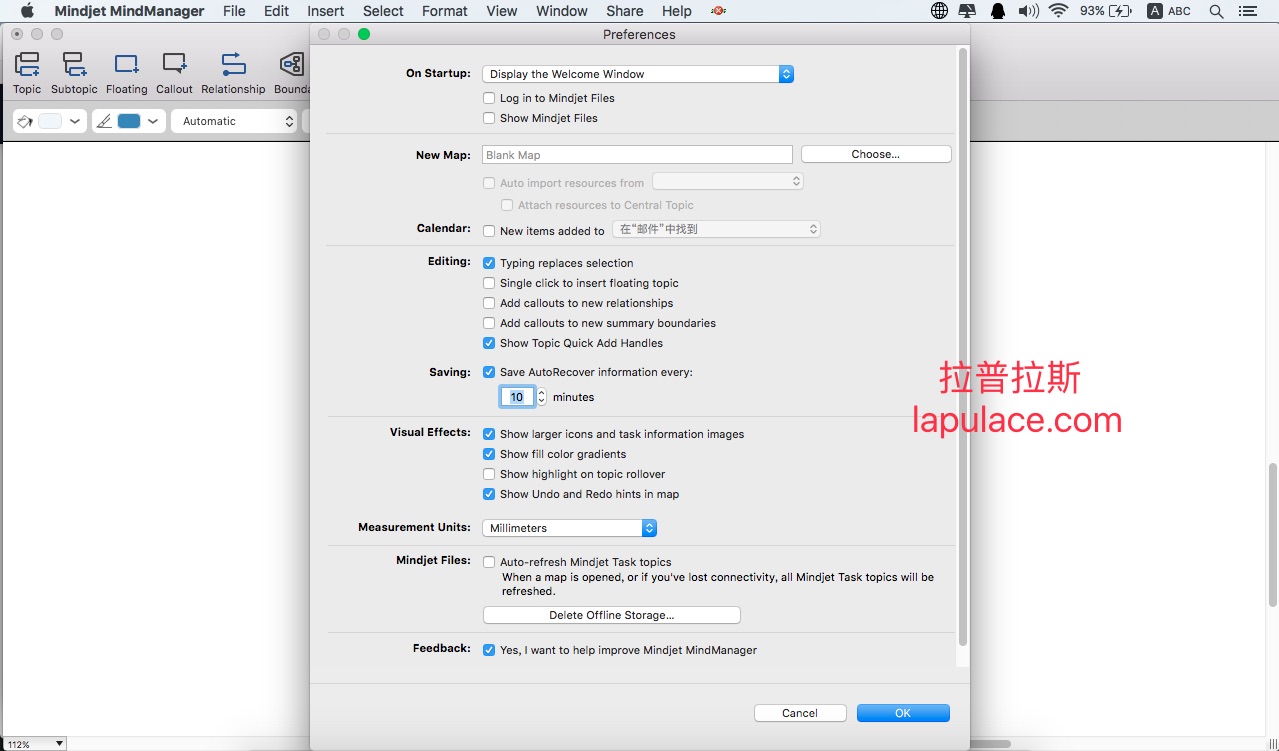1279x751 pixels.
Task: Open the Measurement Units Millimeters dropdown
Action: pyautogui.click(x=569, y=528)
